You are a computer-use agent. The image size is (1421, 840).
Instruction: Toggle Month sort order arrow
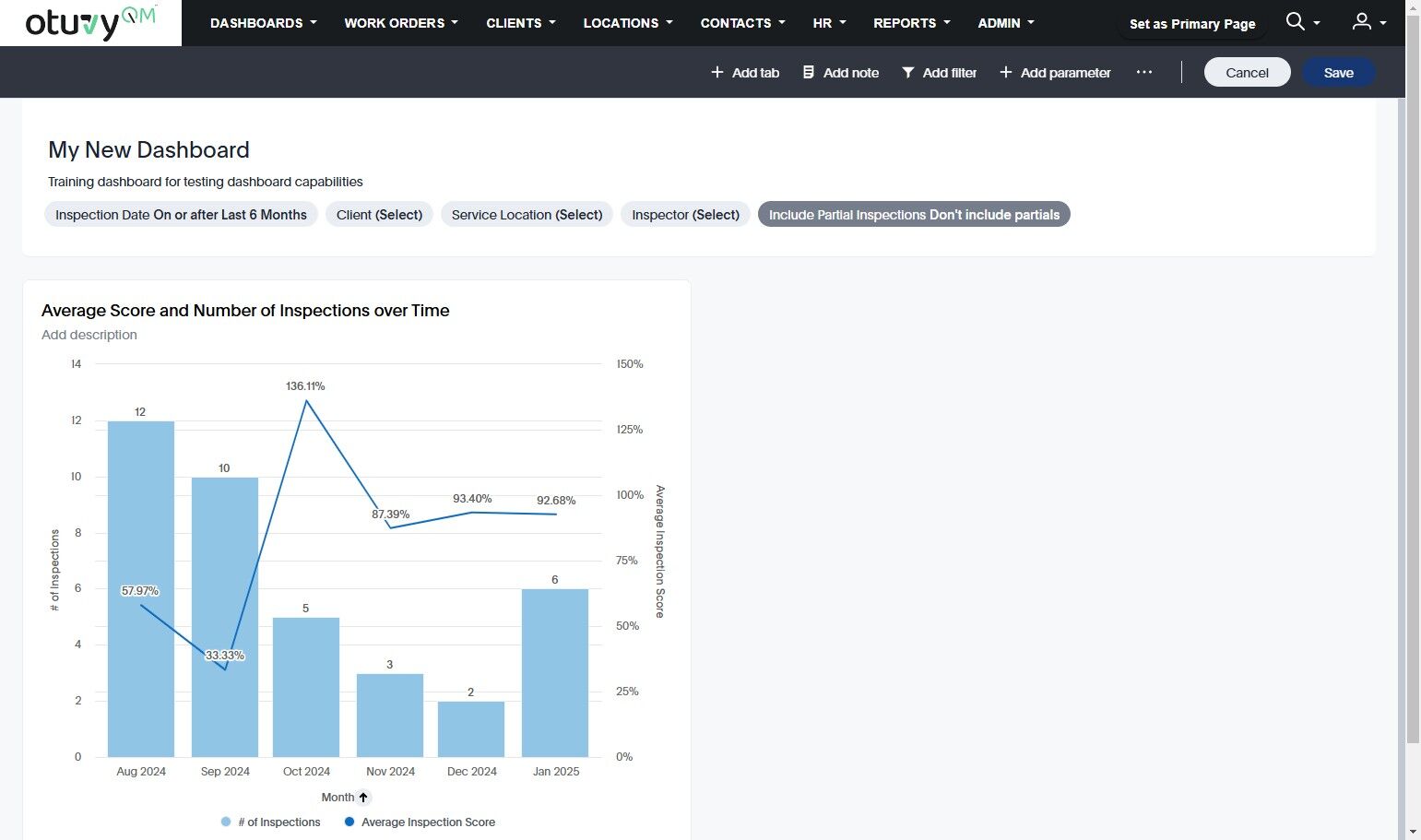click(363, 798)
